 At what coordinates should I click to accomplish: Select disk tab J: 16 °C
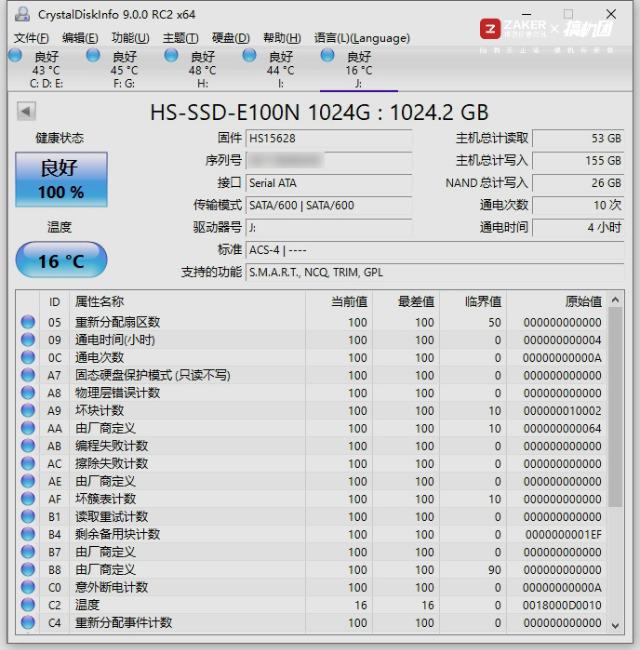click(x=359, y=69)
